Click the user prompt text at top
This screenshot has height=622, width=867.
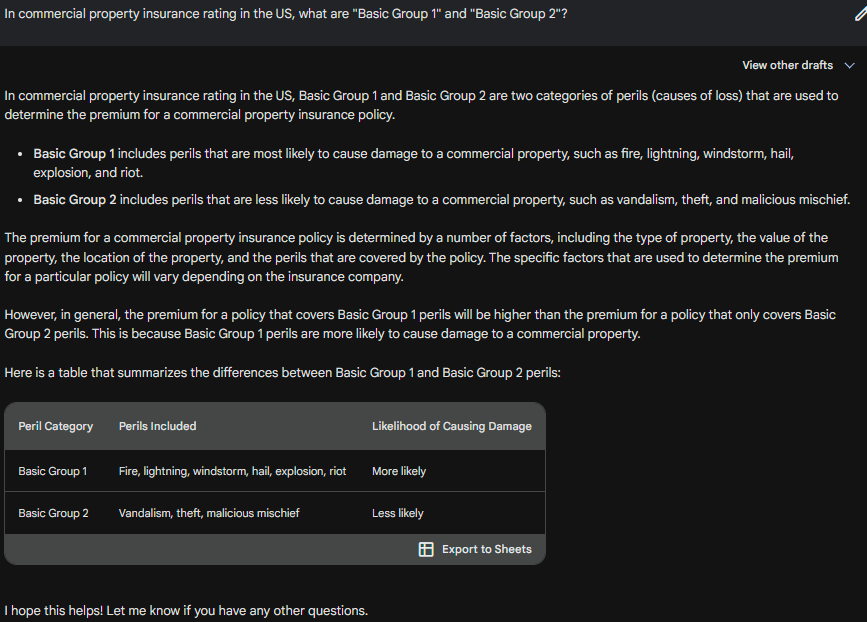285,14
